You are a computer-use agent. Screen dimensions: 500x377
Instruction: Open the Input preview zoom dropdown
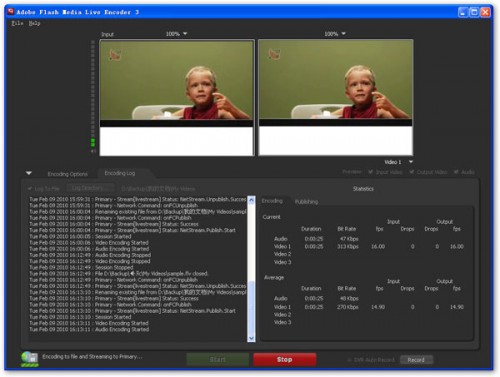pos(176,34)
